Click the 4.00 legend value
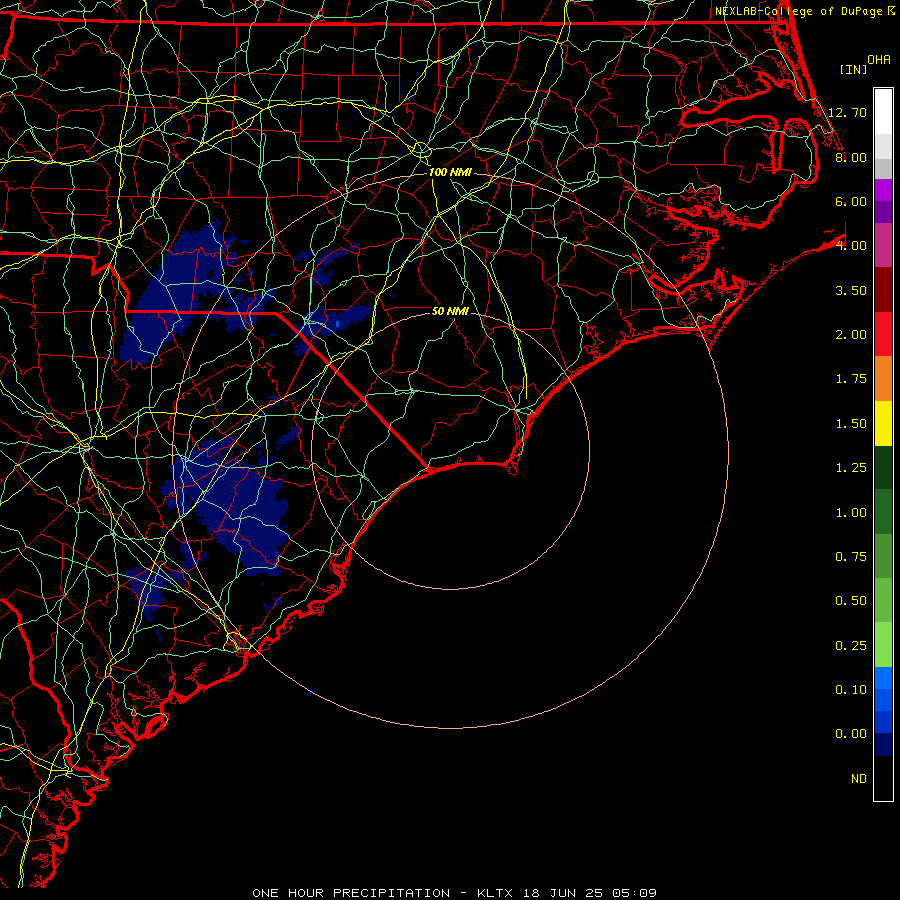The height and width of the screenshot is (900, 900). pos(851,246)
